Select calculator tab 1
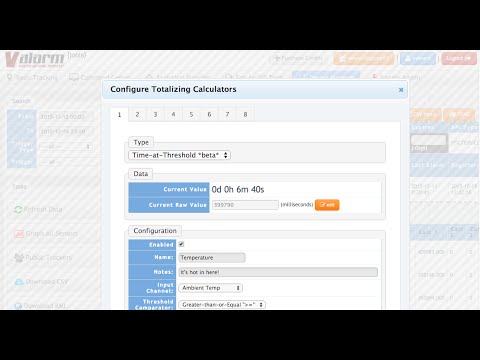Image resolution: width=480 pixels, height=360 pixels. click(x=119, y=115)
